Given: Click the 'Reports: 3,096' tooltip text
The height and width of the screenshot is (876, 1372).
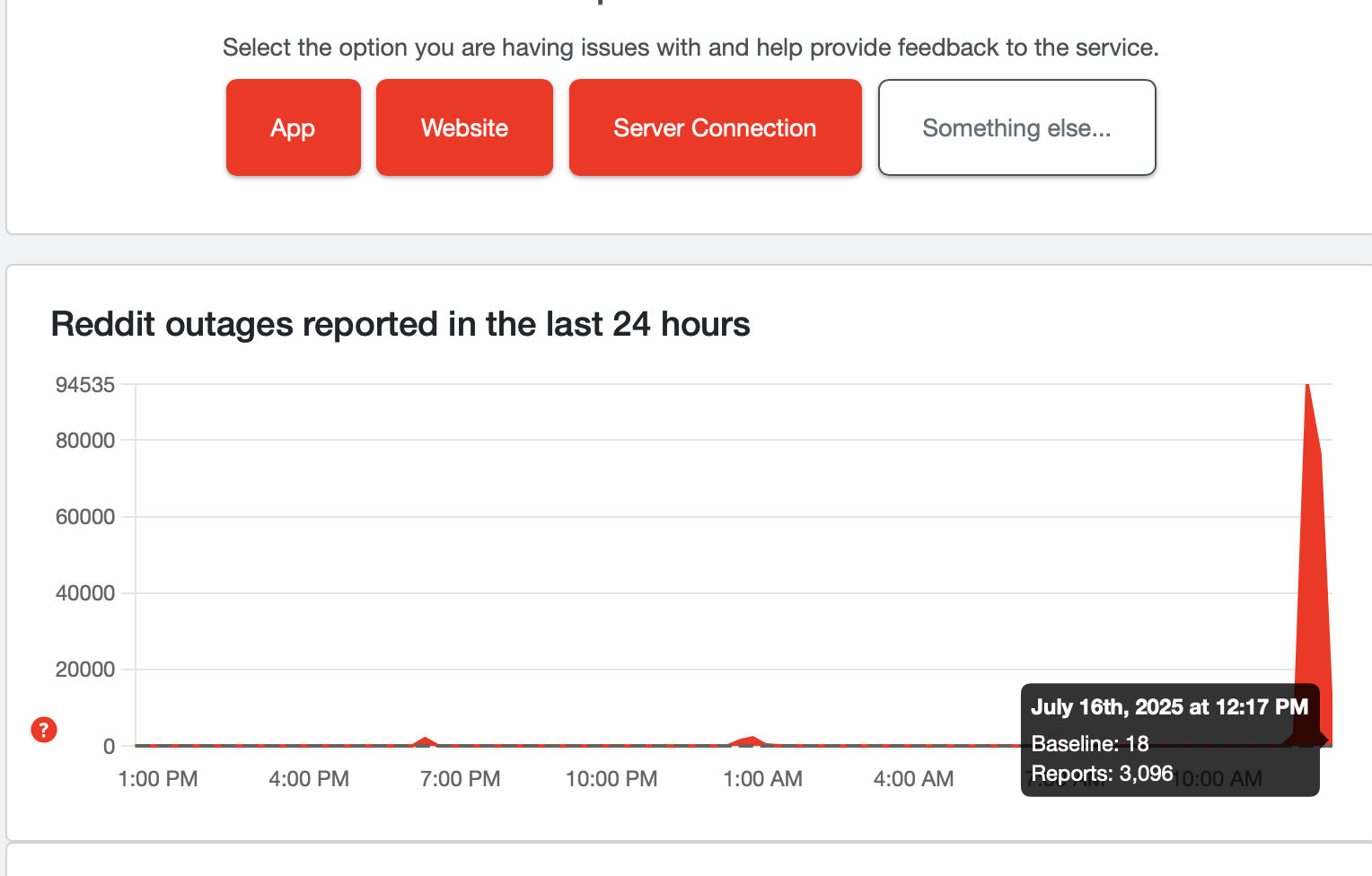Looking at the screenshot, I should coord(1102,774).
